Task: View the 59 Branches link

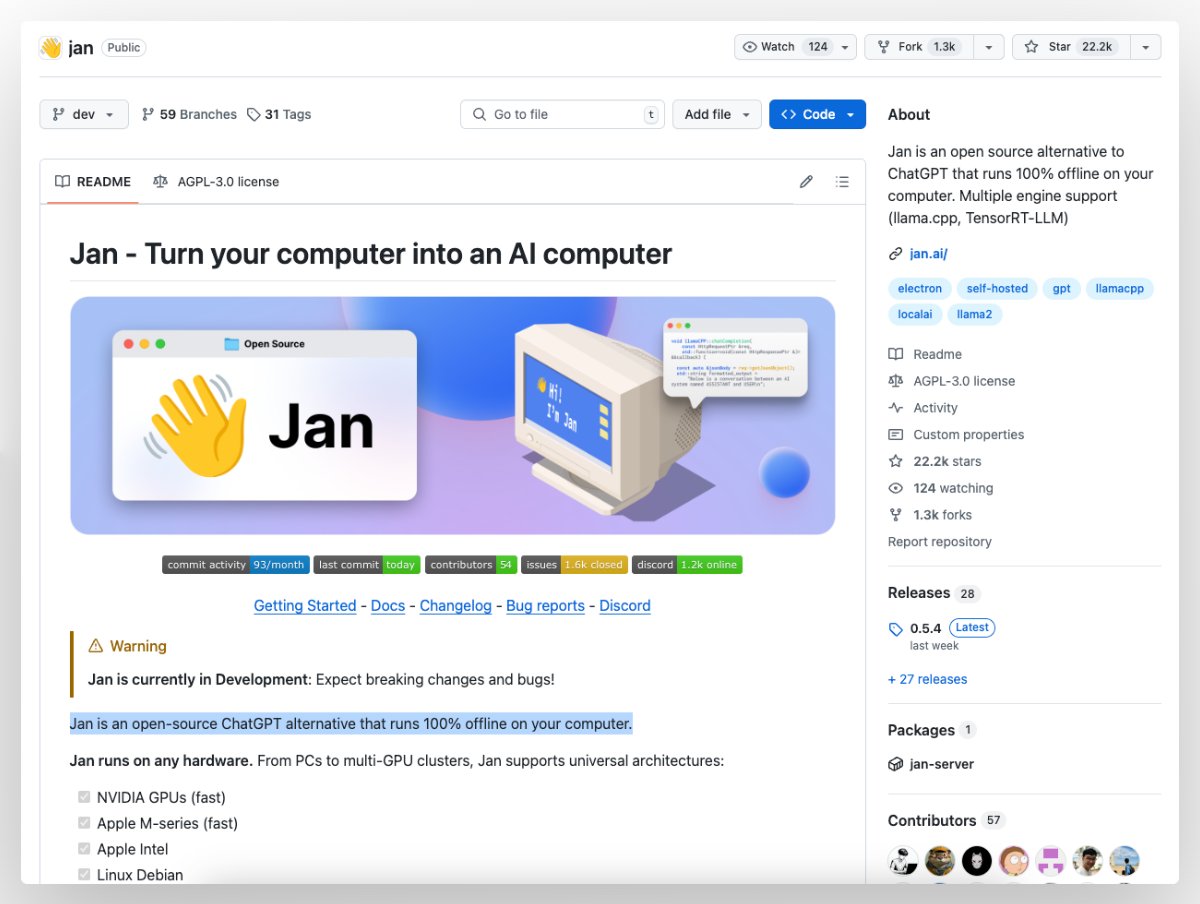Action: (189, 114)
